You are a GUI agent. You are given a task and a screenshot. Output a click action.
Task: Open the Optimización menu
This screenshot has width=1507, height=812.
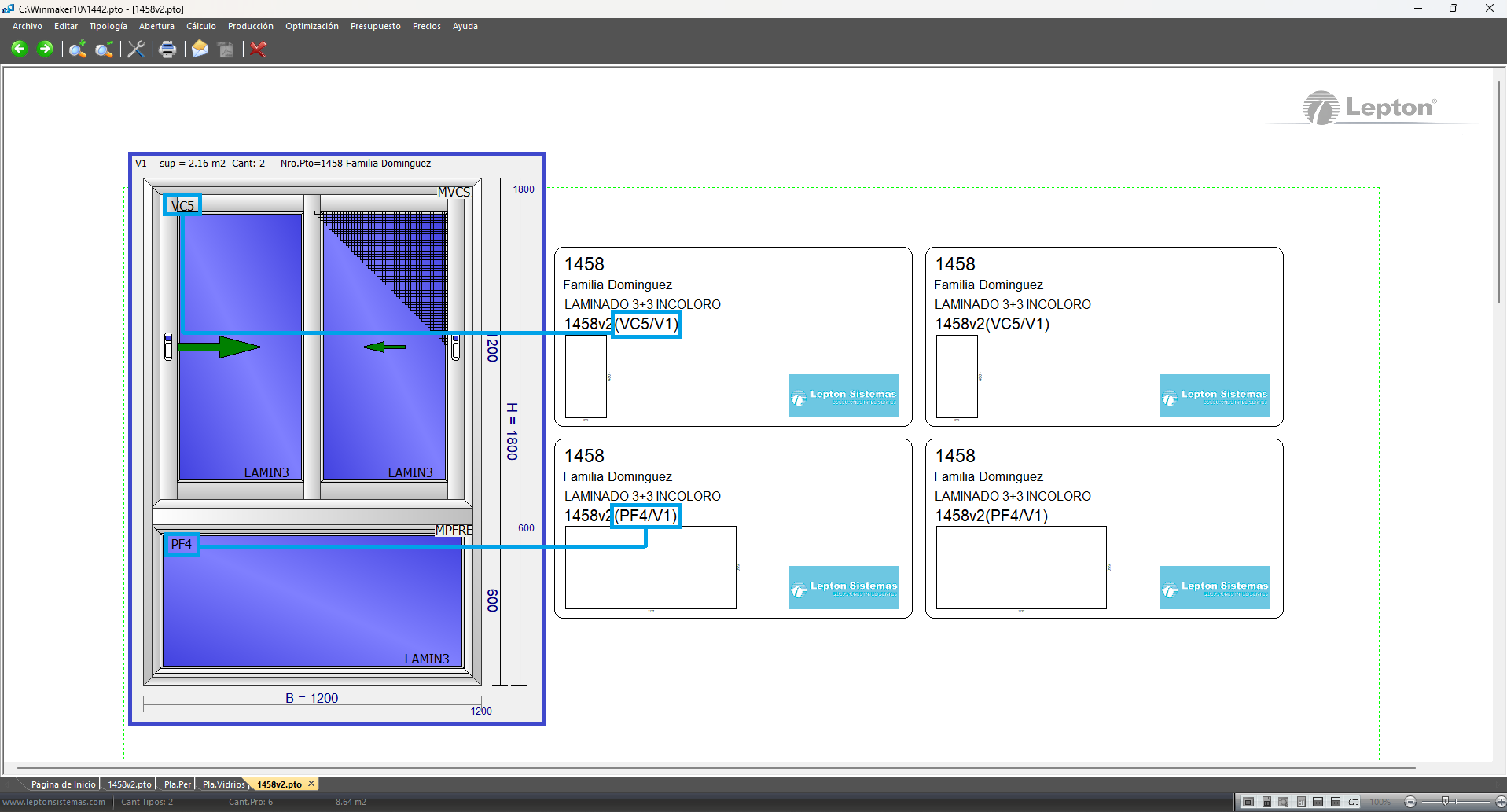pos(311,26)
